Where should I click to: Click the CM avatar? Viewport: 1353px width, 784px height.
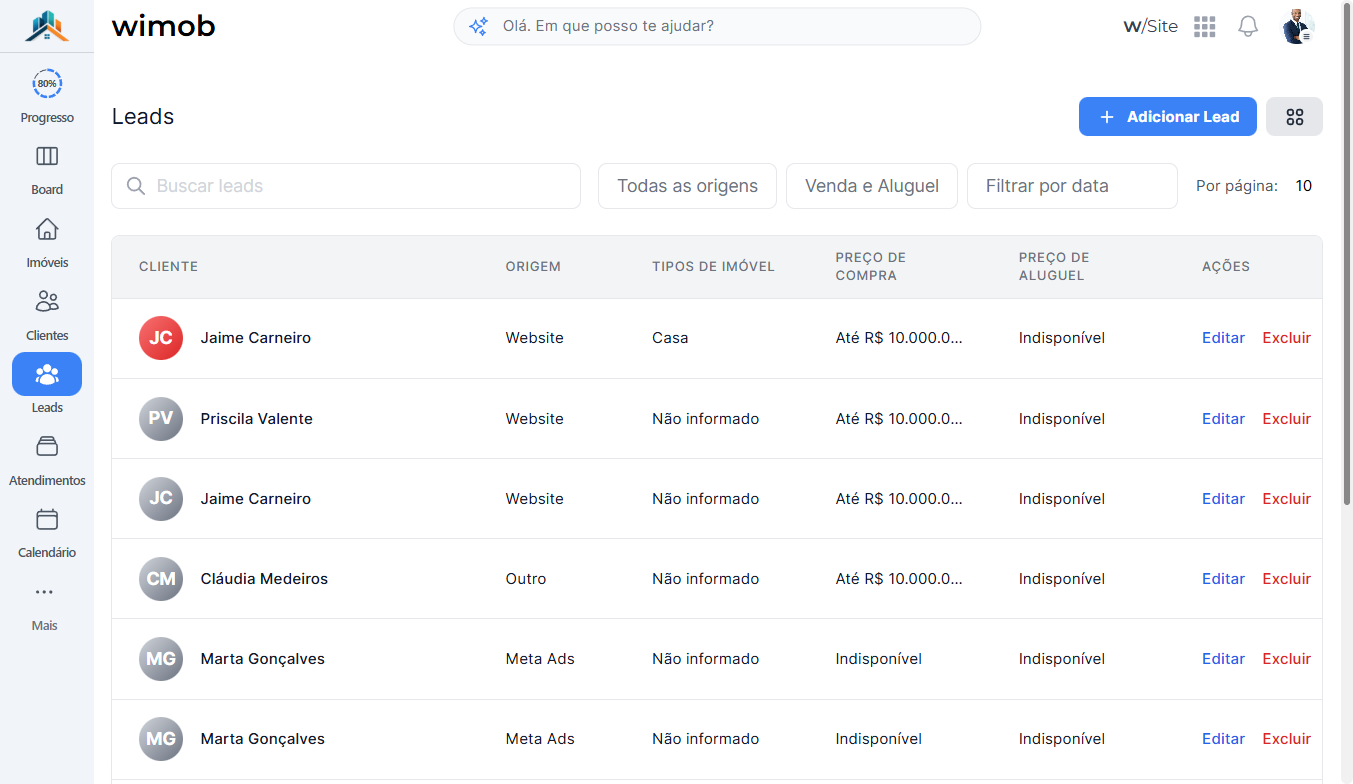coord(161,578)
